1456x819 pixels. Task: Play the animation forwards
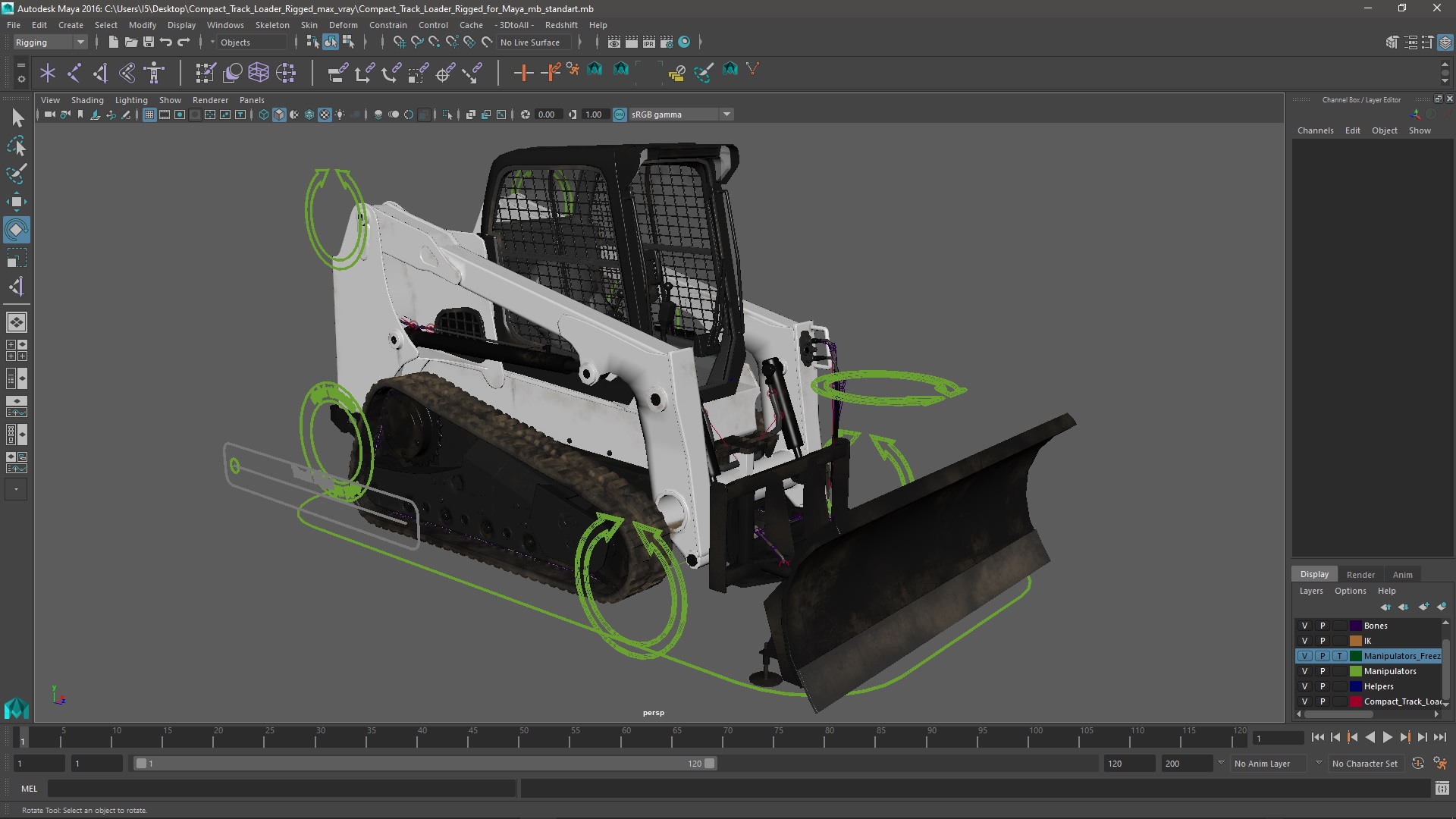pos(1387,737)
